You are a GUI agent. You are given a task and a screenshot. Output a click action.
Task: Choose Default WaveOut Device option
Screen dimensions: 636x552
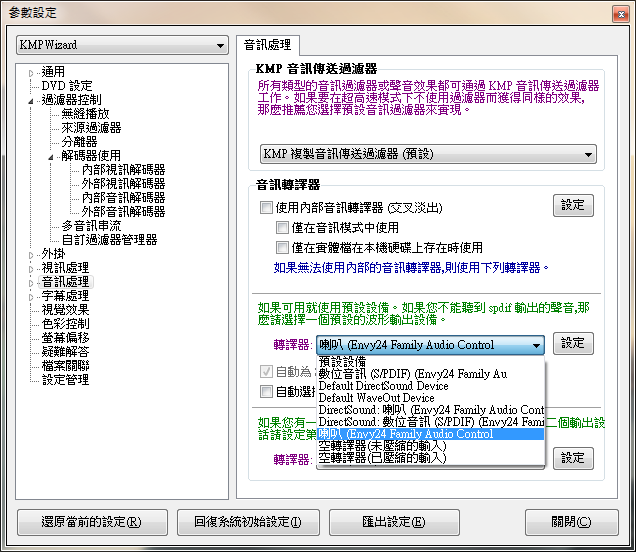pos(430,398)
